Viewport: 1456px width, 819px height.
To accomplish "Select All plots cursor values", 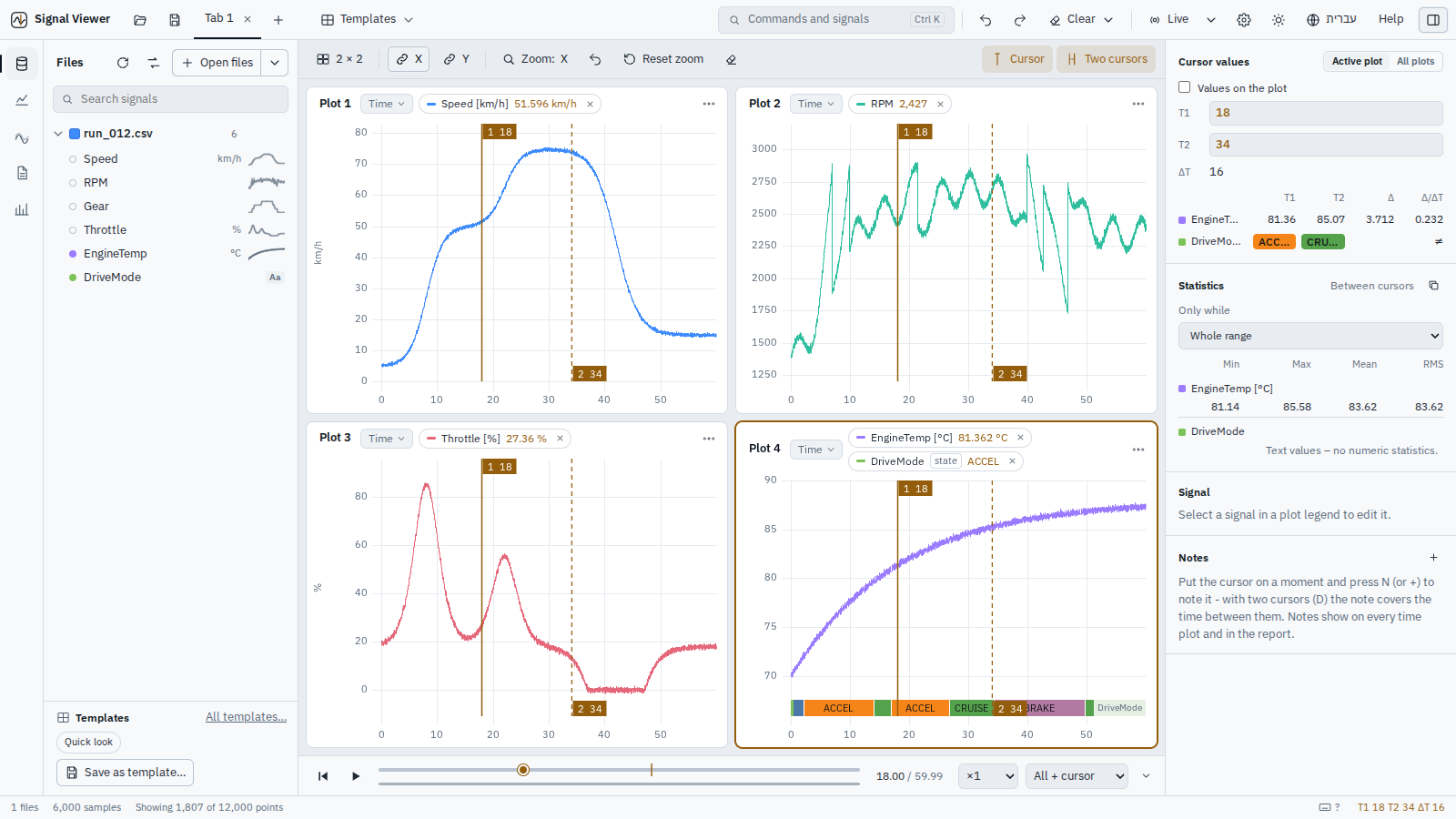I will coord(1415,61).
